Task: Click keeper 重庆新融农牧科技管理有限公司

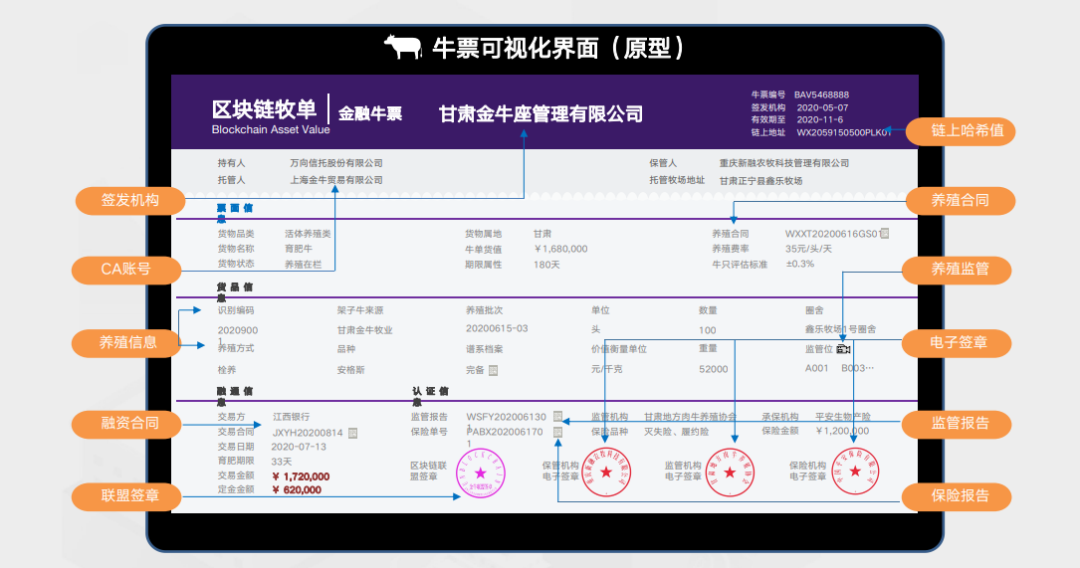Action: coord(784,163)
